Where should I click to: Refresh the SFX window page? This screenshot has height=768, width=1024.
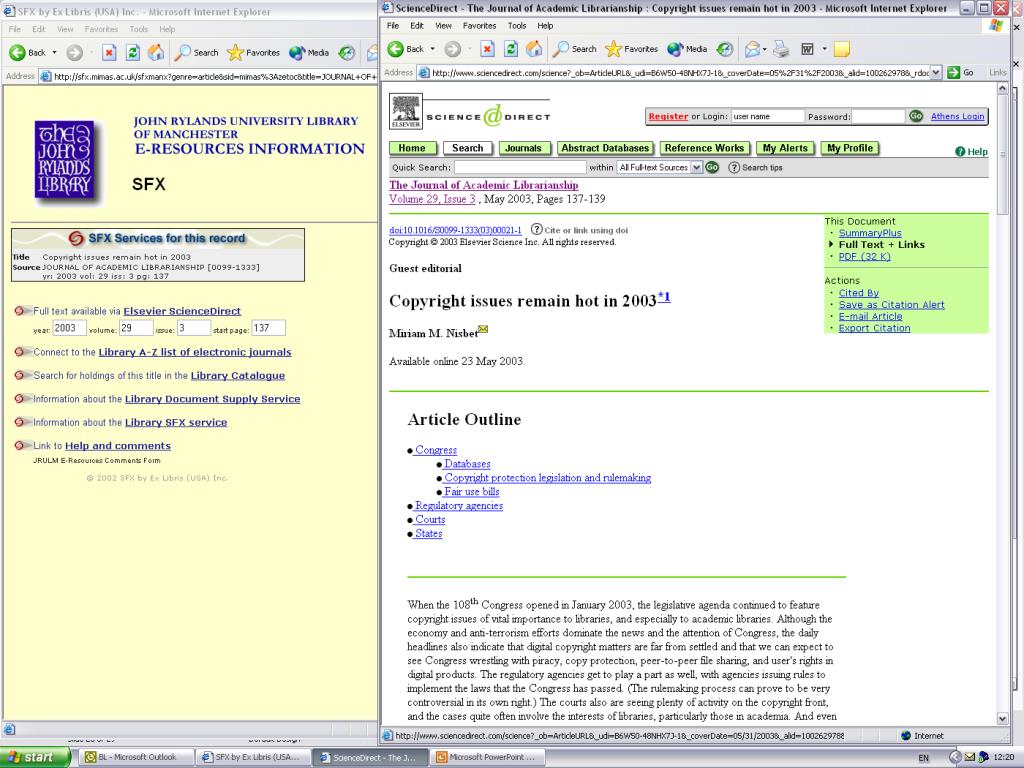click(133, 53)
